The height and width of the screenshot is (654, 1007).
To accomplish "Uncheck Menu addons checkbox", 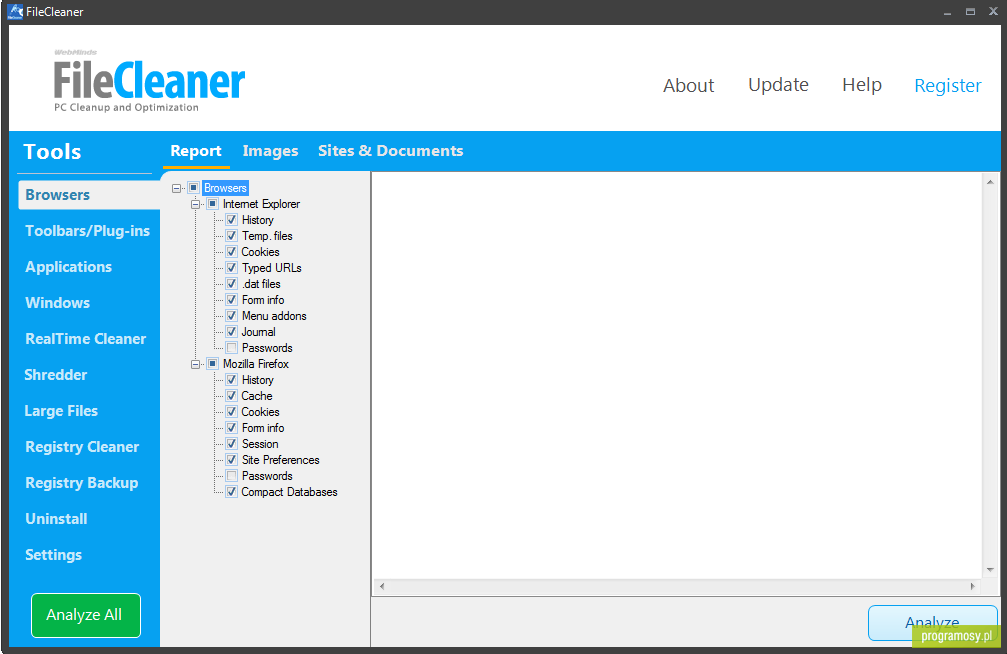I will click(x=232, y=316).
